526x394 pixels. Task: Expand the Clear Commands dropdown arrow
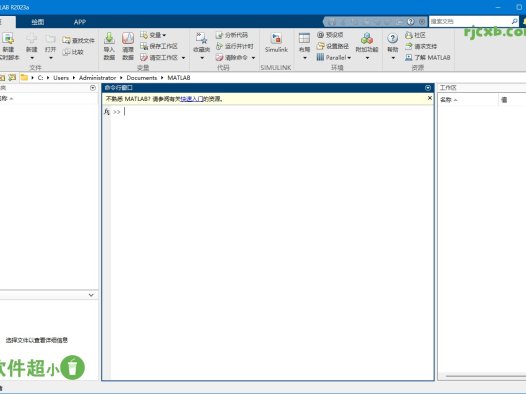point(253,58)
